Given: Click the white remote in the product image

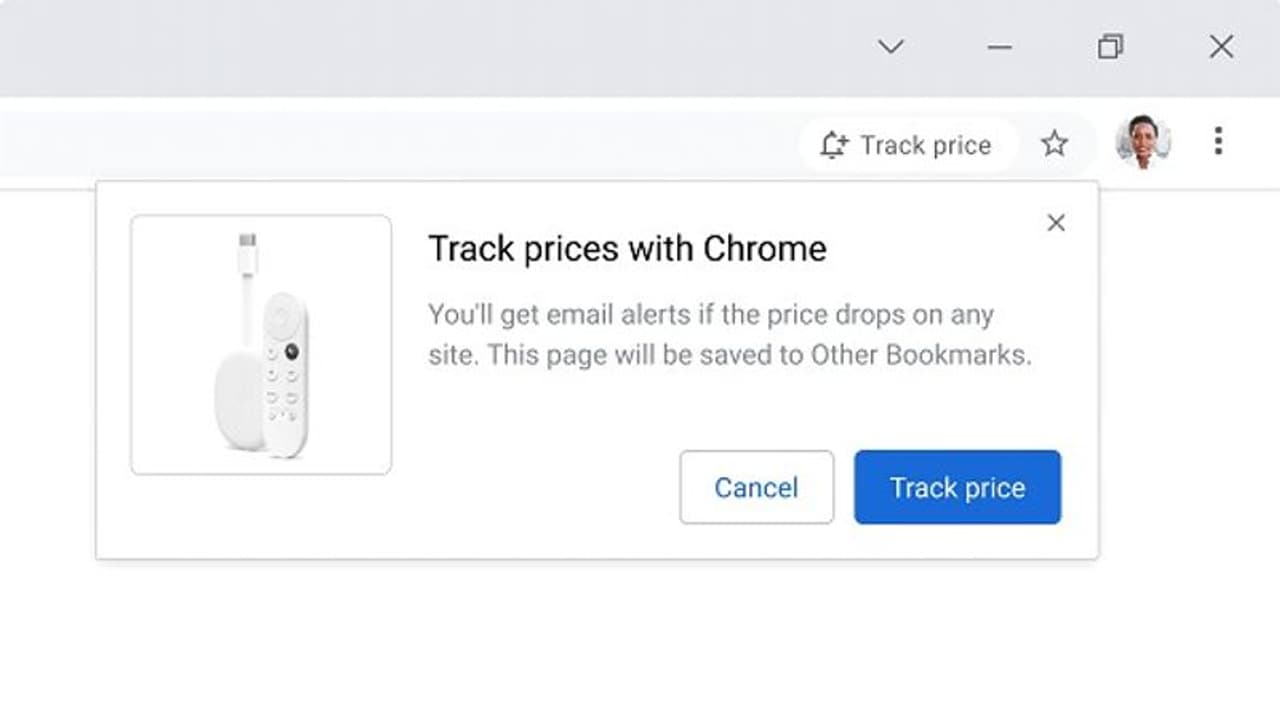Looking at the screenshot, I should coord(285,375).
